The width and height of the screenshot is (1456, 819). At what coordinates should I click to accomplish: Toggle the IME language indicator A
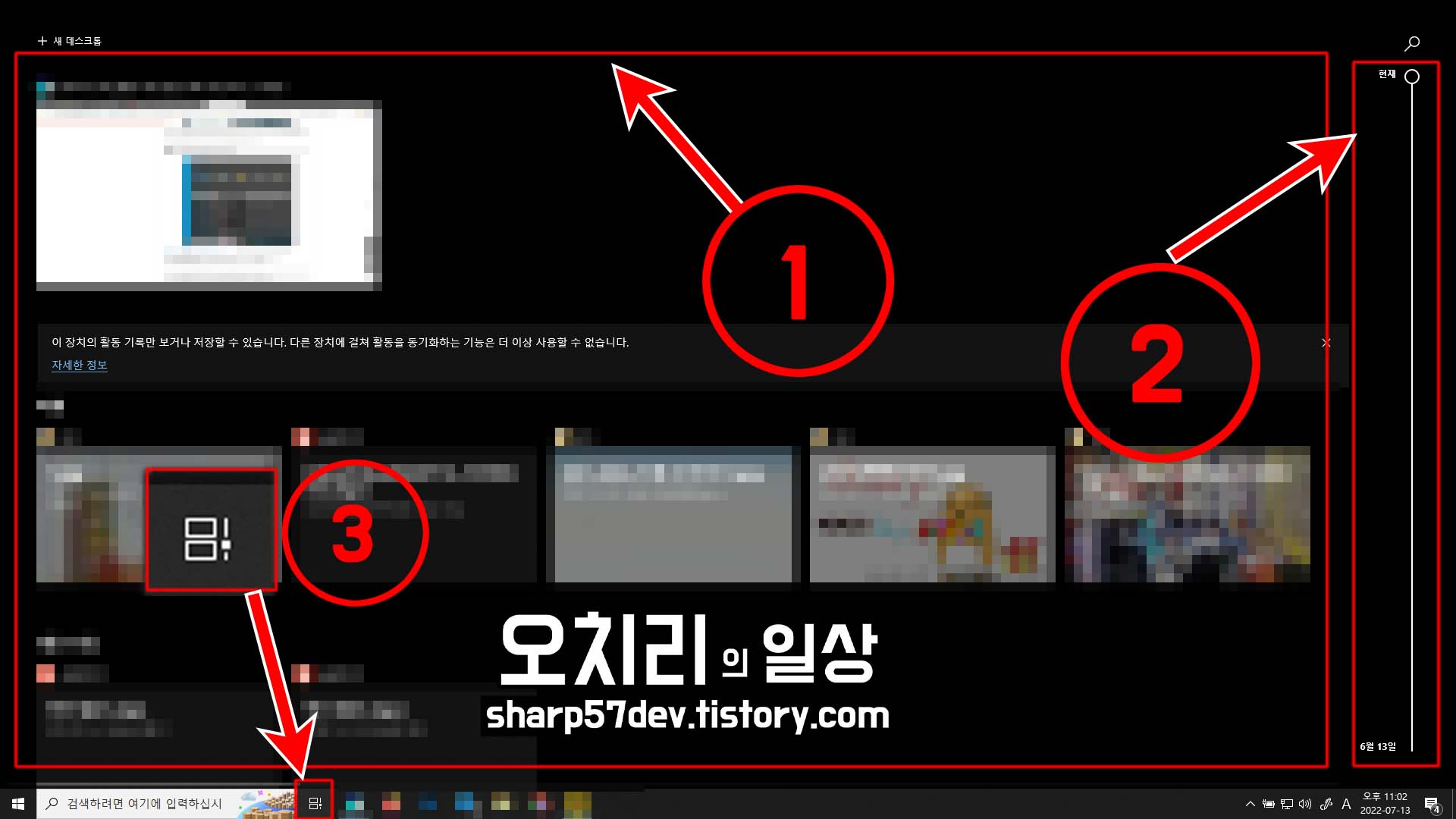coord(1346,804)
